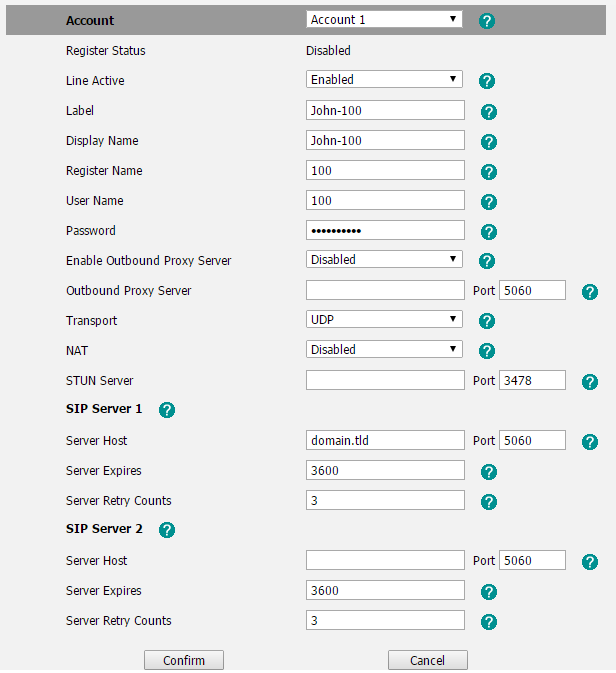Screen dimensions: 616x673
Task: Open help for the Label field
Action: pyautogui.click(x=489, y=112)
